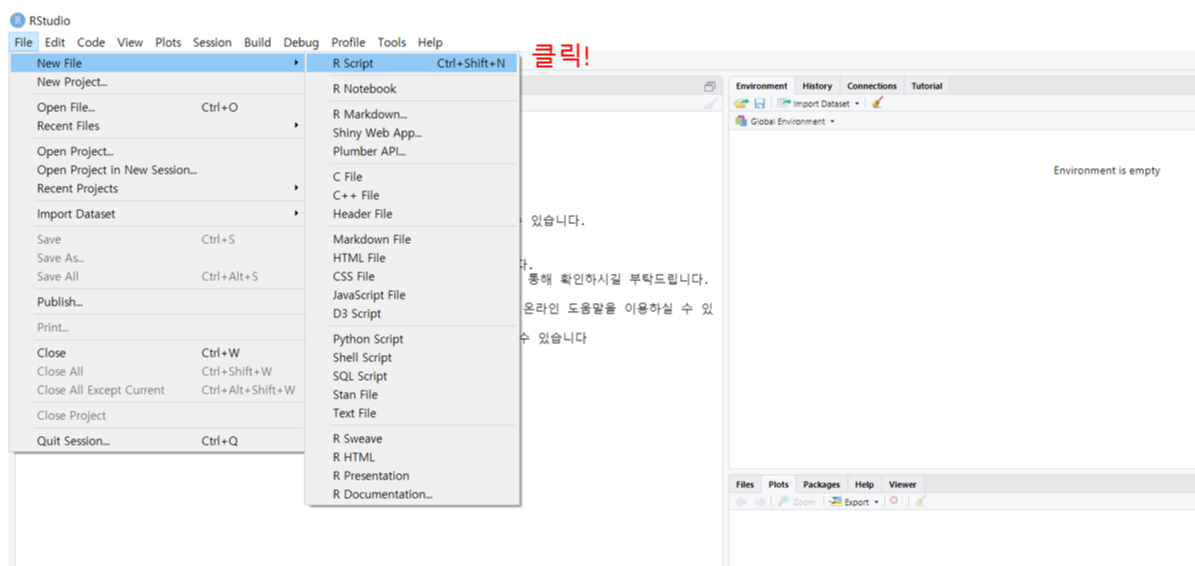Select Markdown File in the submenu
Screen dimensions: 1195x566
[412, 239]
